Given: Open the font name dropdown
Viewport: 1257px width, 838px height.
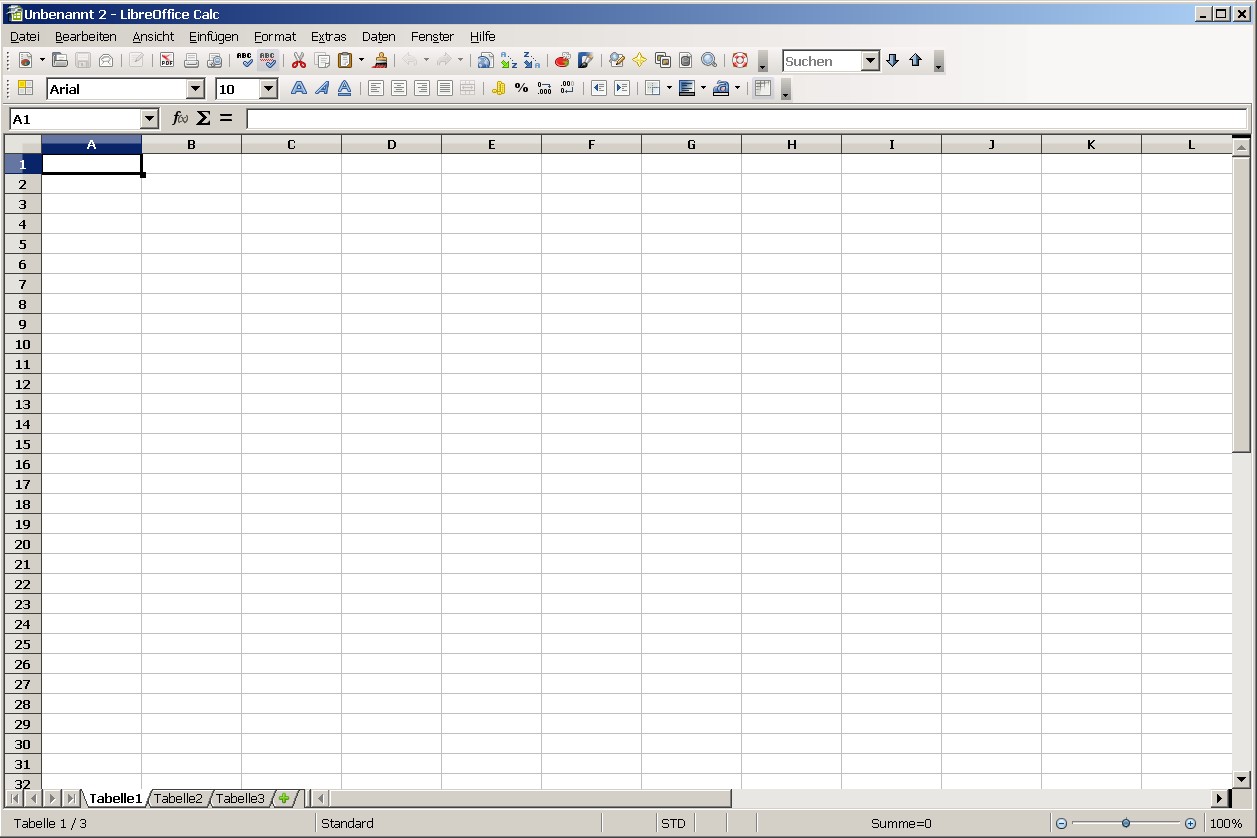Looking at the screenshot, I should (x=196, y=88).
